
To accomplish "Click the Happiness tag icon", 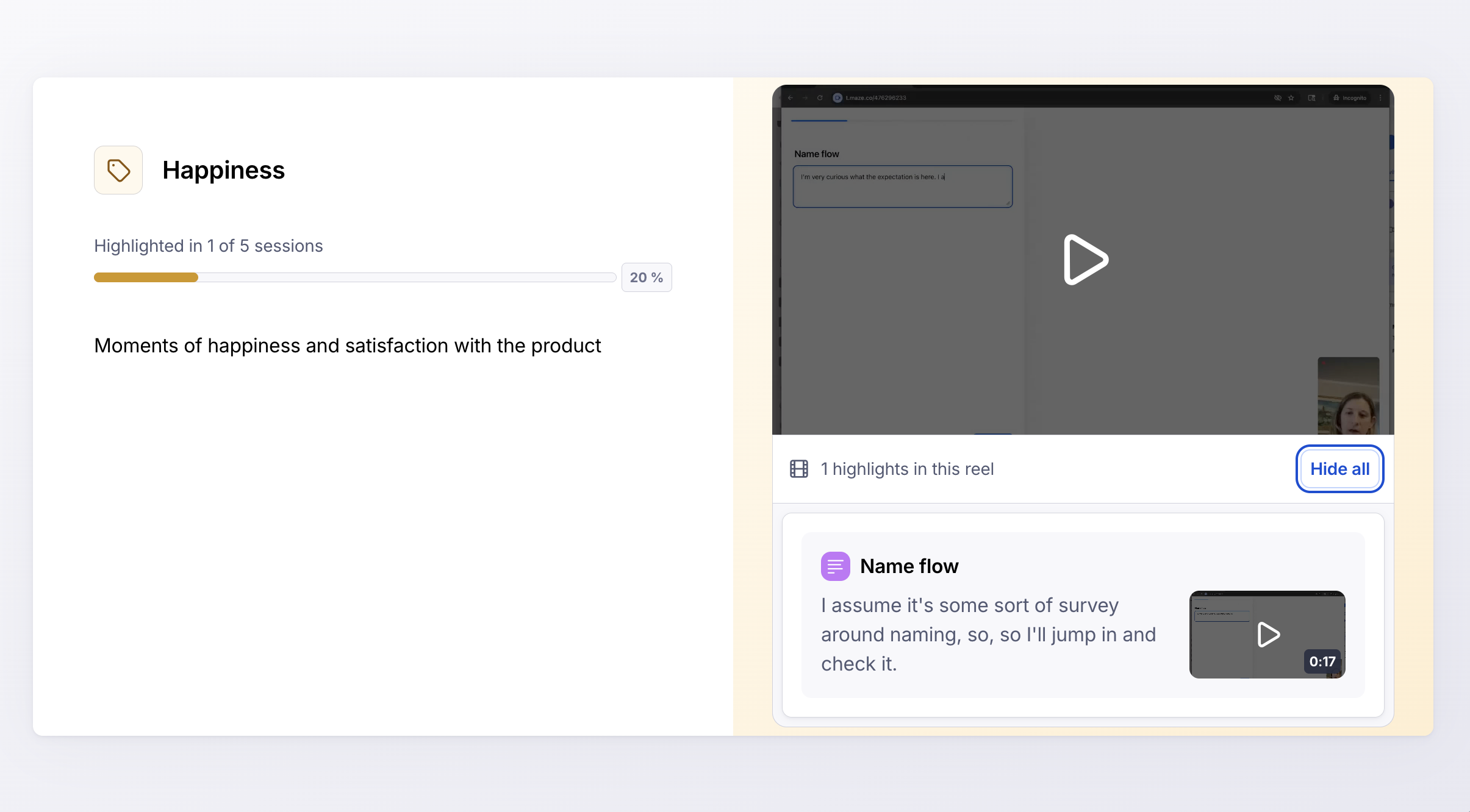I will click(x=118, y=170).
